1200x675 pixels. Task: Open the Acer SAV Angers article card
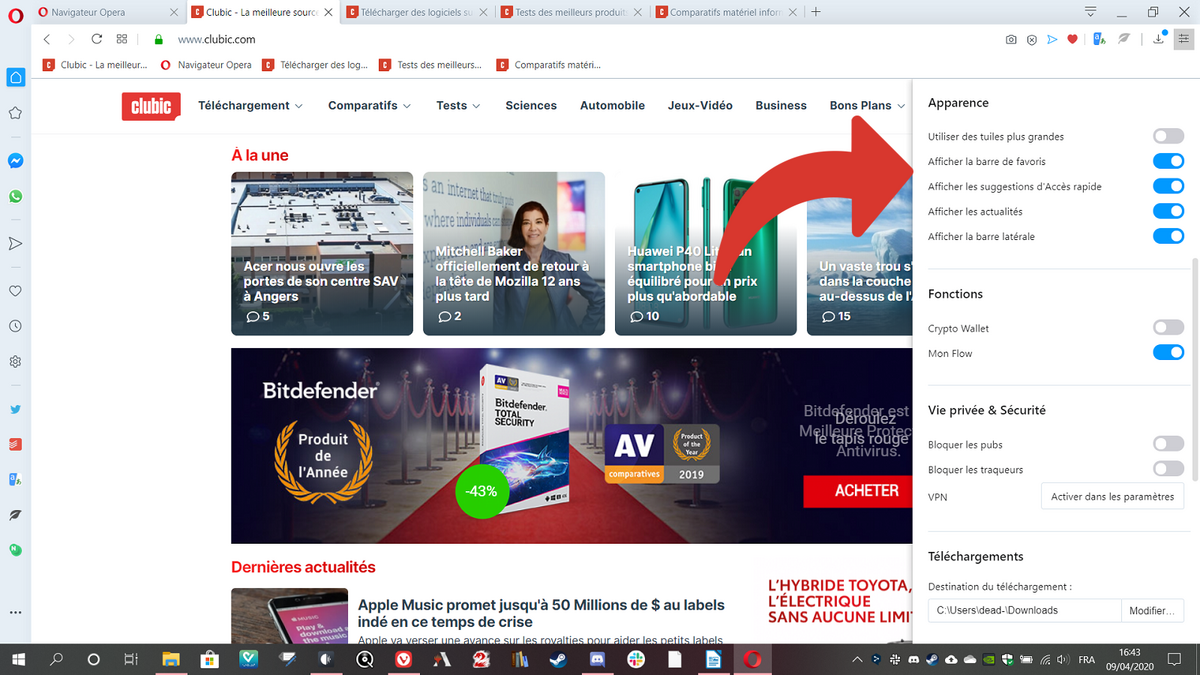(322, 253)
